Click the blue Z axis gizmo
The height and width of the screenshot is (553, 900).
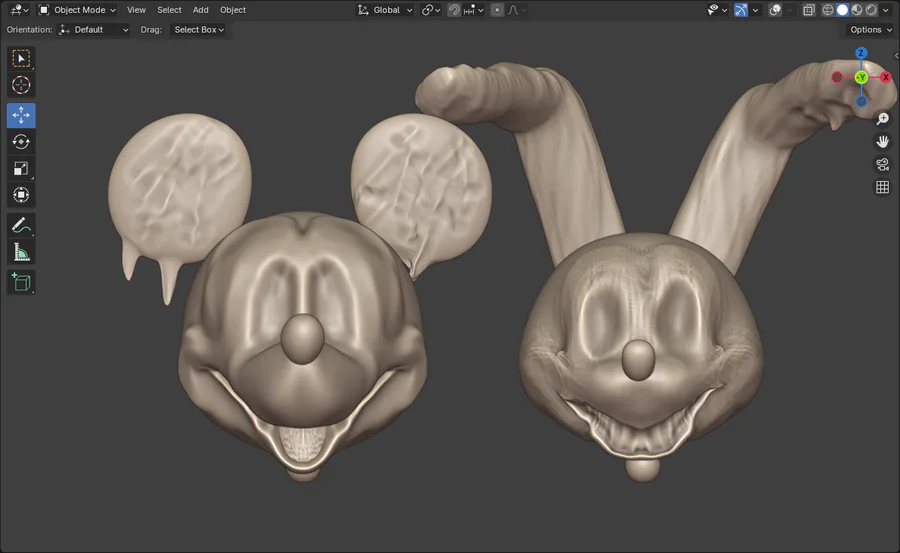tap(860, 53)
